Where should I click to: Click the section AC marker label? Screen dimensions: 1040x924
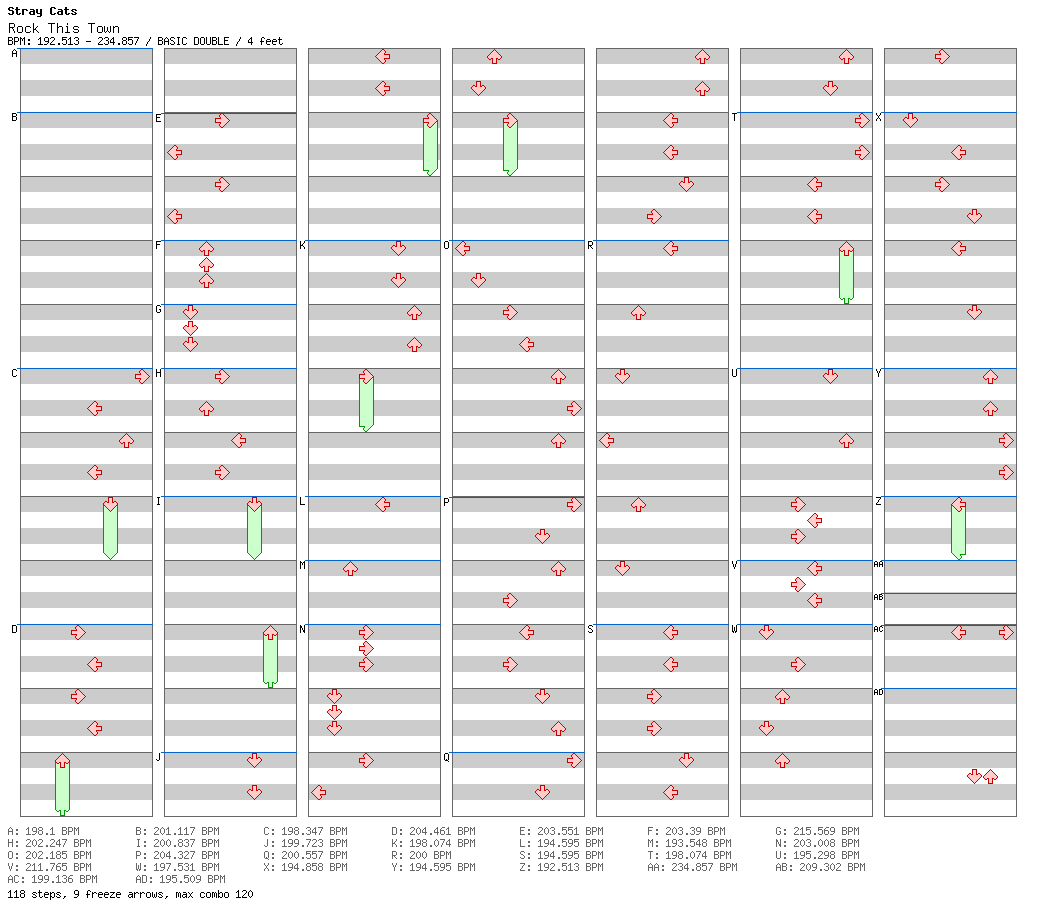pyautogui.click(x=878, y=629)
